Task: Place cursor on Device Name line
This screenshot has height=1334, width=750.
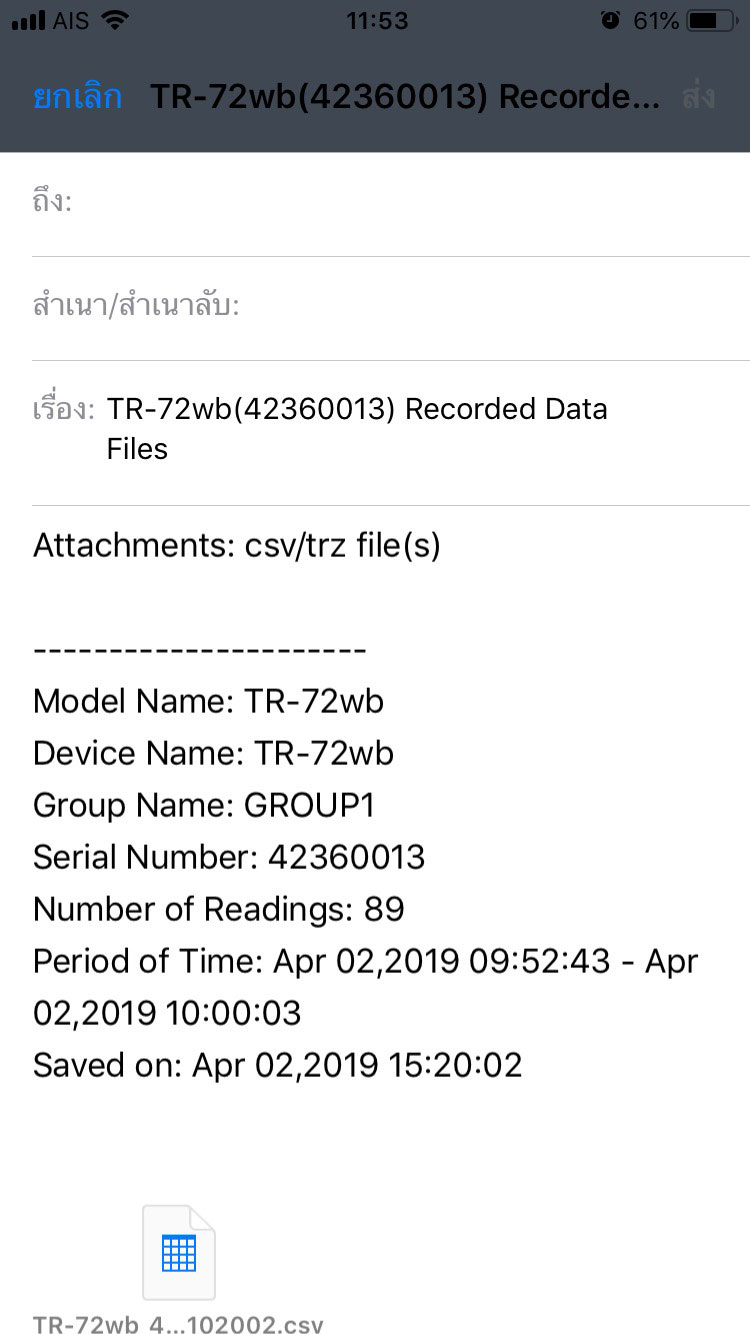Action: pos(213,753)
